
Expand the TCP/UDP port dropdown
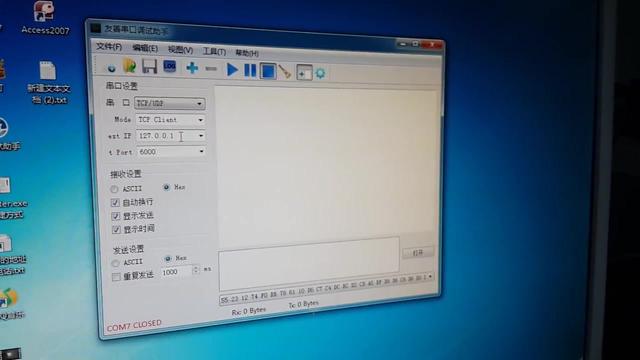199,104
